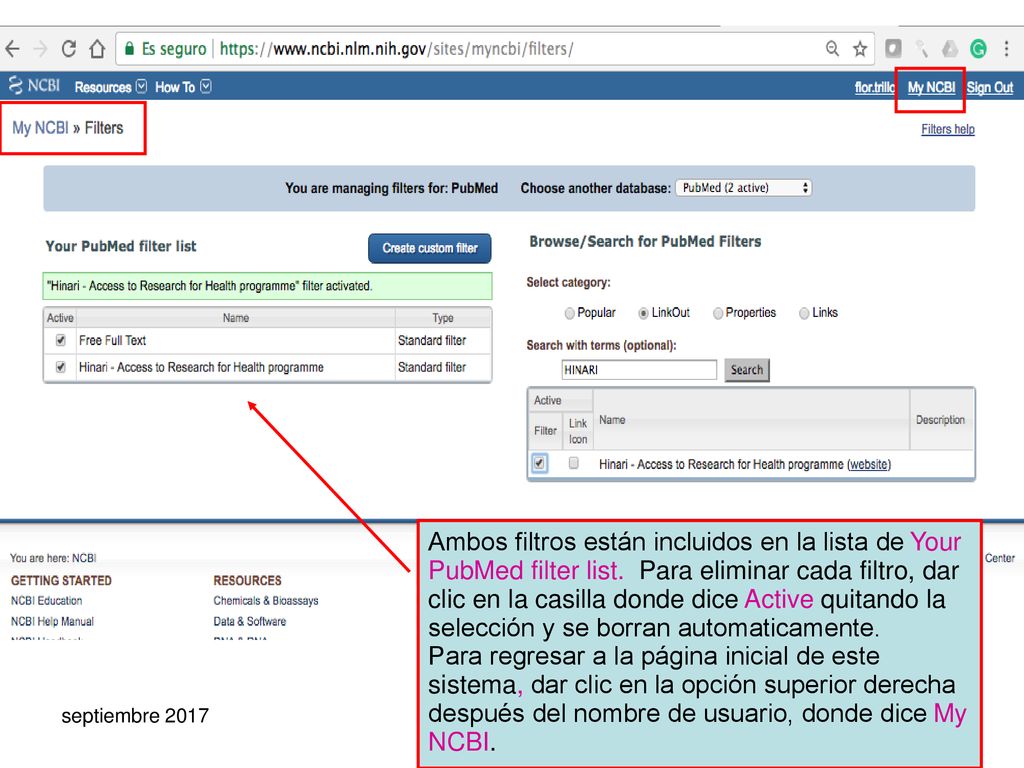Click the Sign Out link
1024x768 pixels.
click(989, 88)
